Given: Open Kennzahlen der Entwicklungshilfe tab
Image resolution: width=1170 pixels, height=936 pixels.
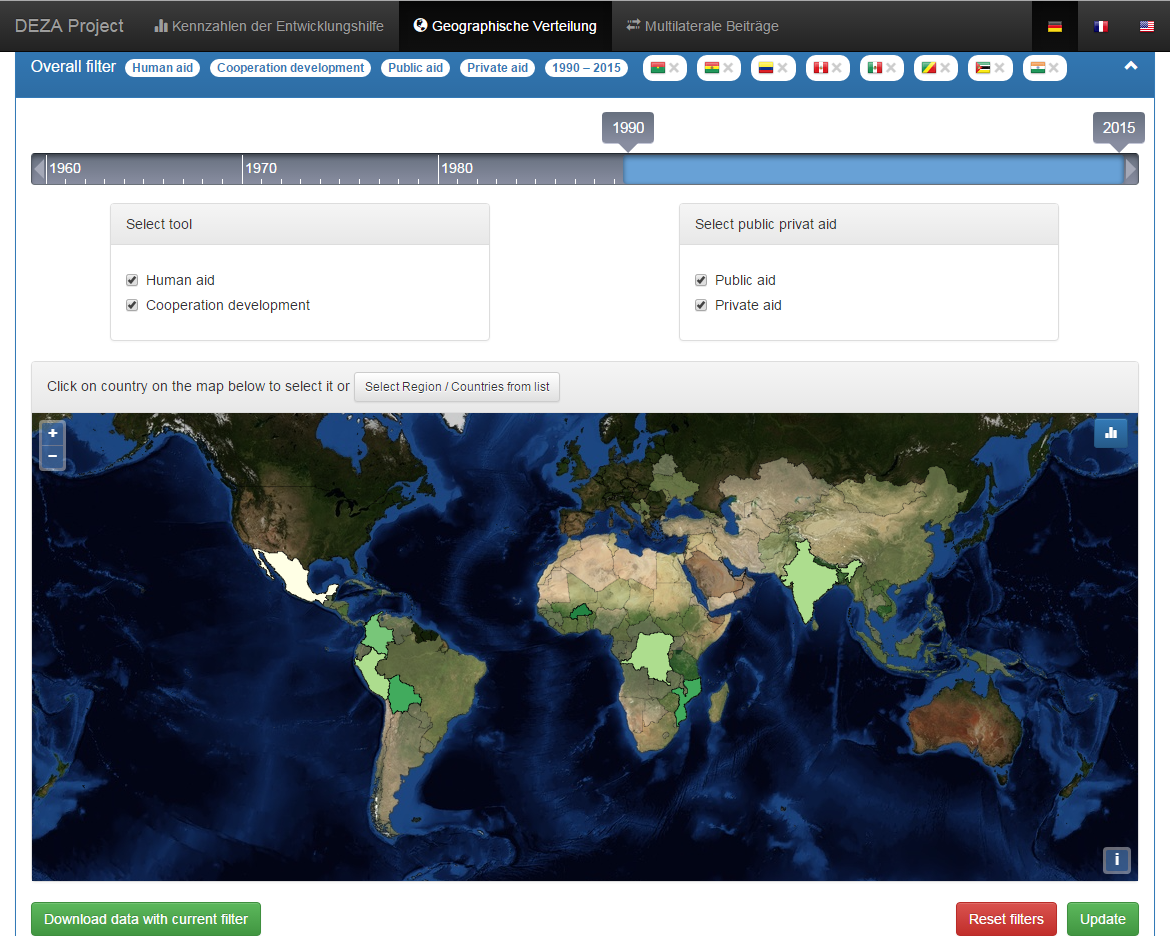Looking at the screenshot, I should click(x=269, y=26).
